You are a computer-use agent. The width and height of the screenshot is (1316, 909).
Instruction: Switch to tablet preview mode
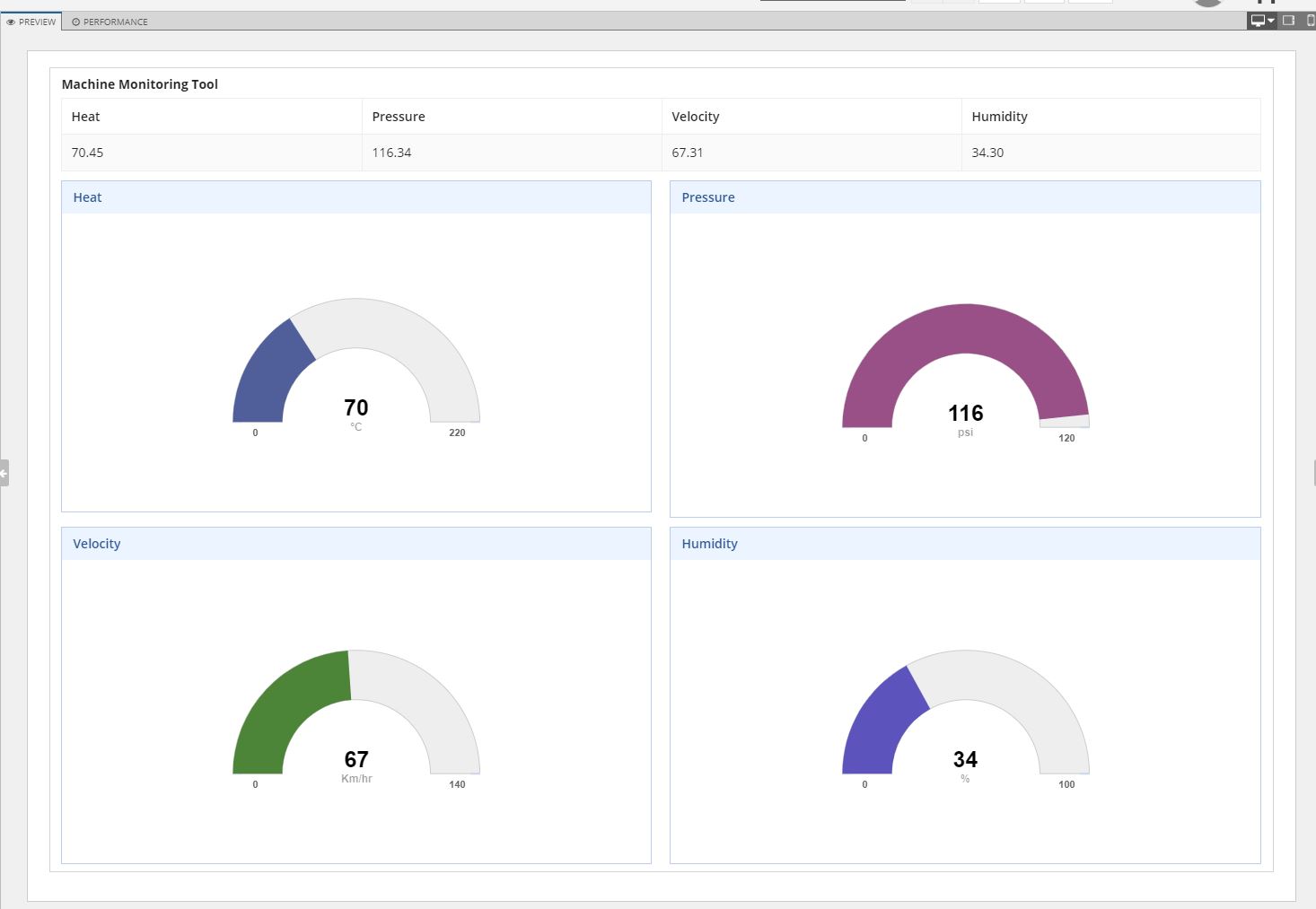(x=1288, y=20)
